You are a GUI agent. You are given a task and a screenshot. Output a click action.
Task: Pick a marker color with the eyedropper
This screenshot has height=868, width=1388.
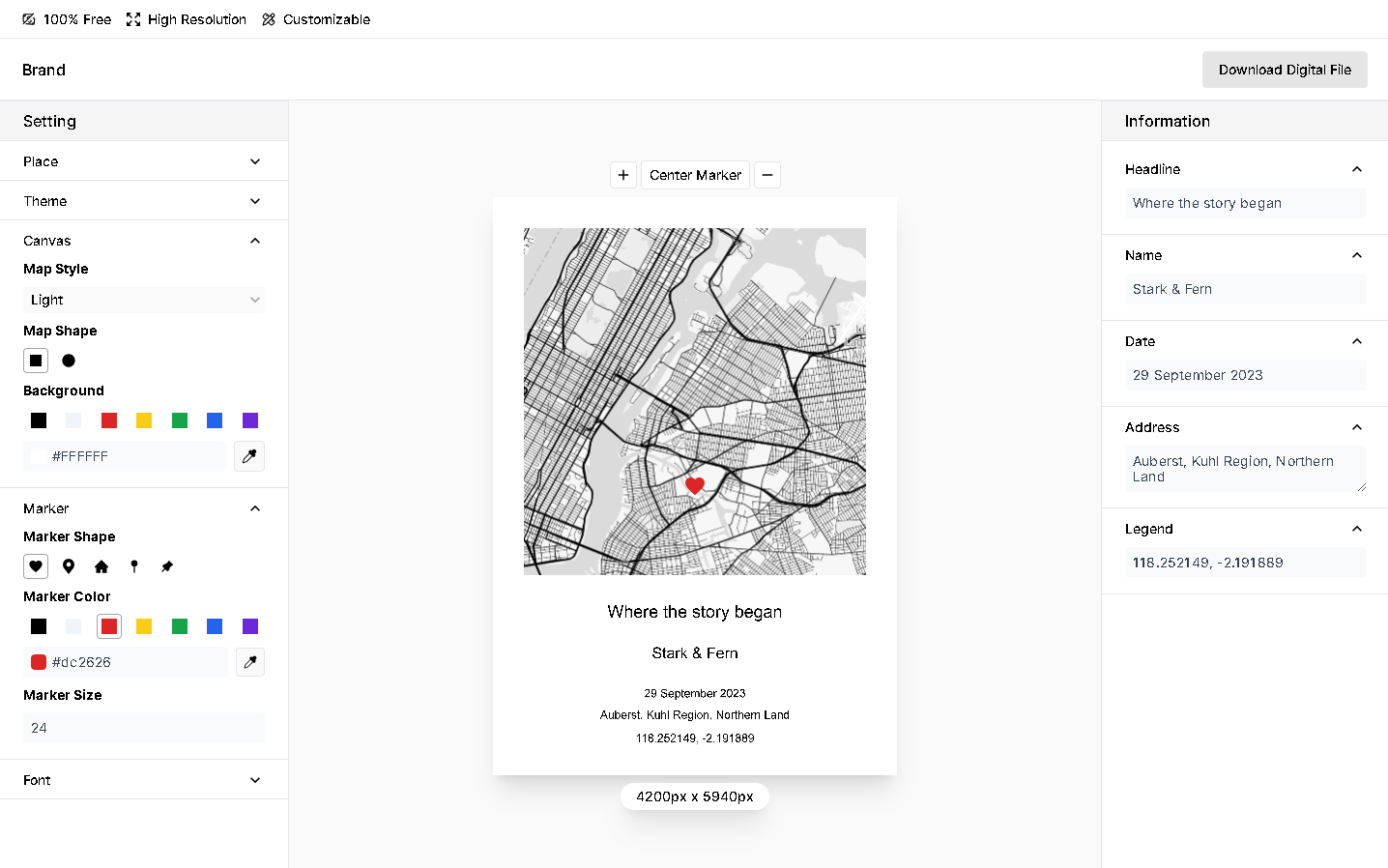coord(249,662)
